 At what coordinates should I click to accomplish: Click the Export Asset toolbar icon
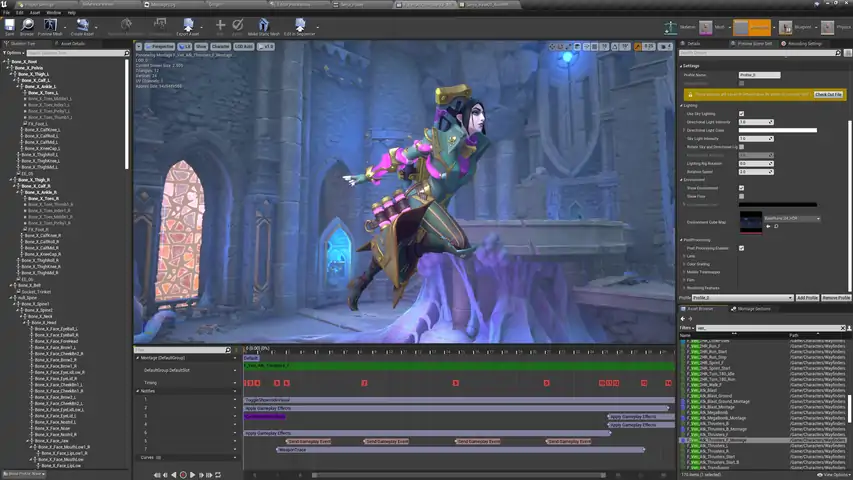pos(187,24)
